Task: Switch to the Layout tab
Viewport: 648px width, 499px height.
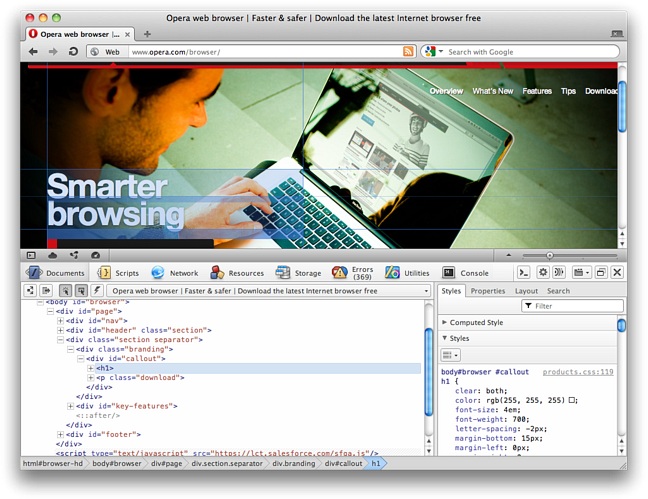Action: pos(526,291)
